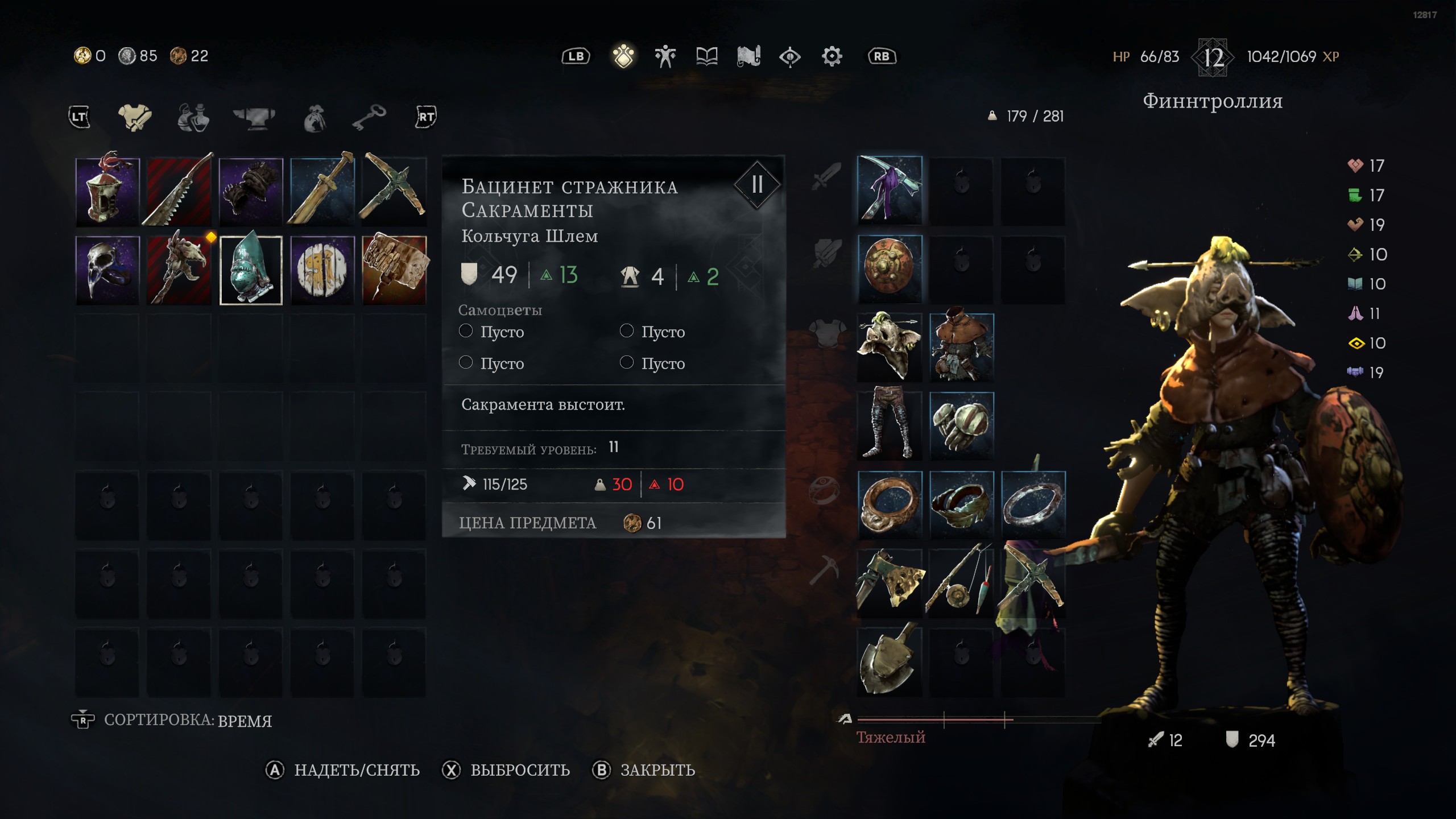Select the plague doctor mask item
Image resolution: width=1456 pixels, height=819 pixels.
tap(107, 270)
